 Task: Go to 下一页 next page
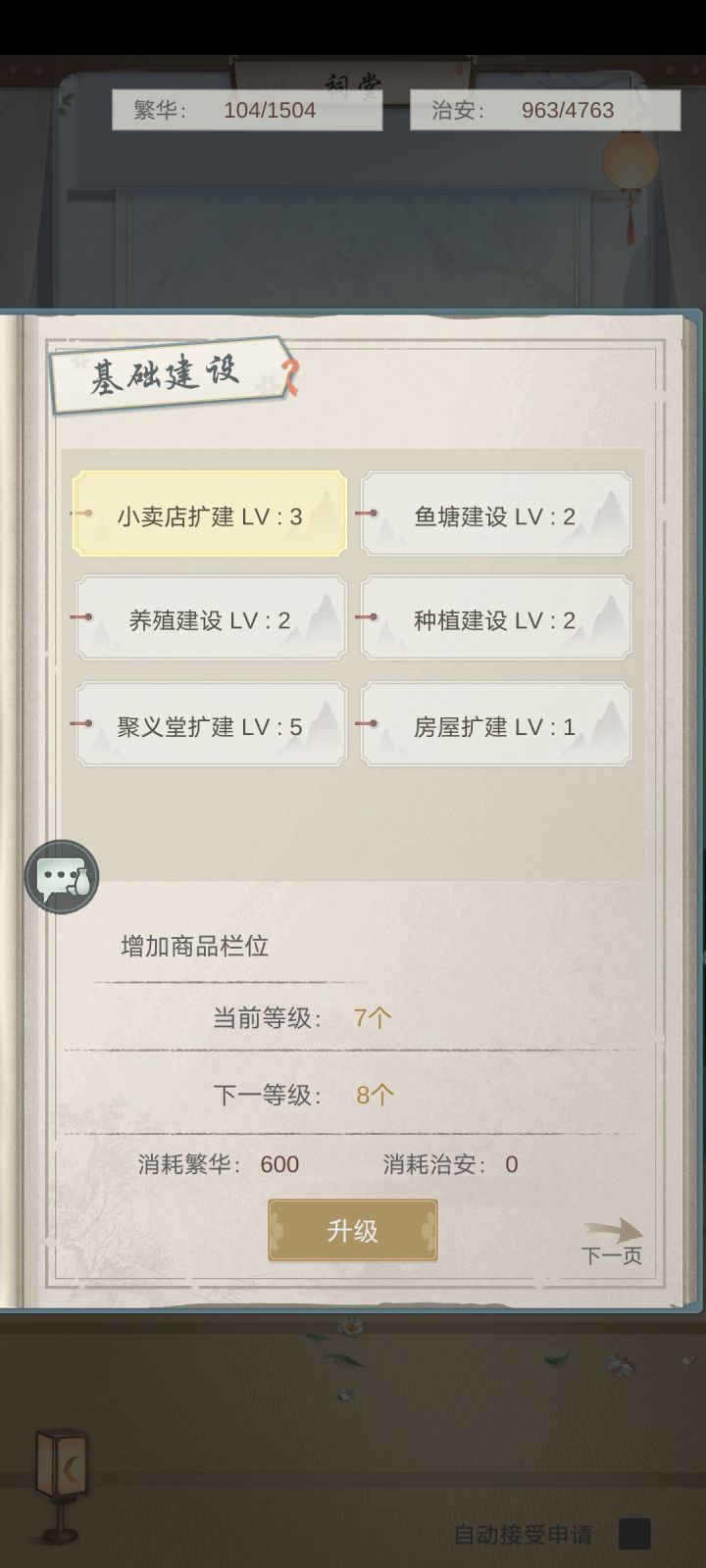pyautogui.click(x=612, y=1255)
